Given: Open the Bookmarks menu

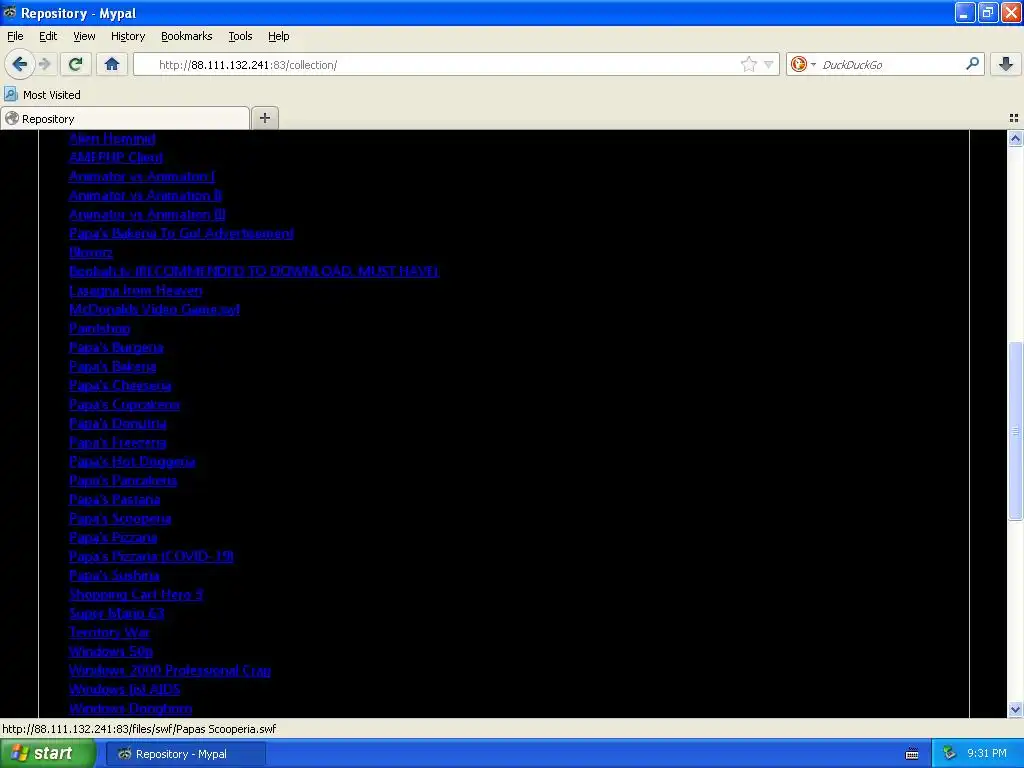Looking at the screenshot, I should (x=187, y=36).
